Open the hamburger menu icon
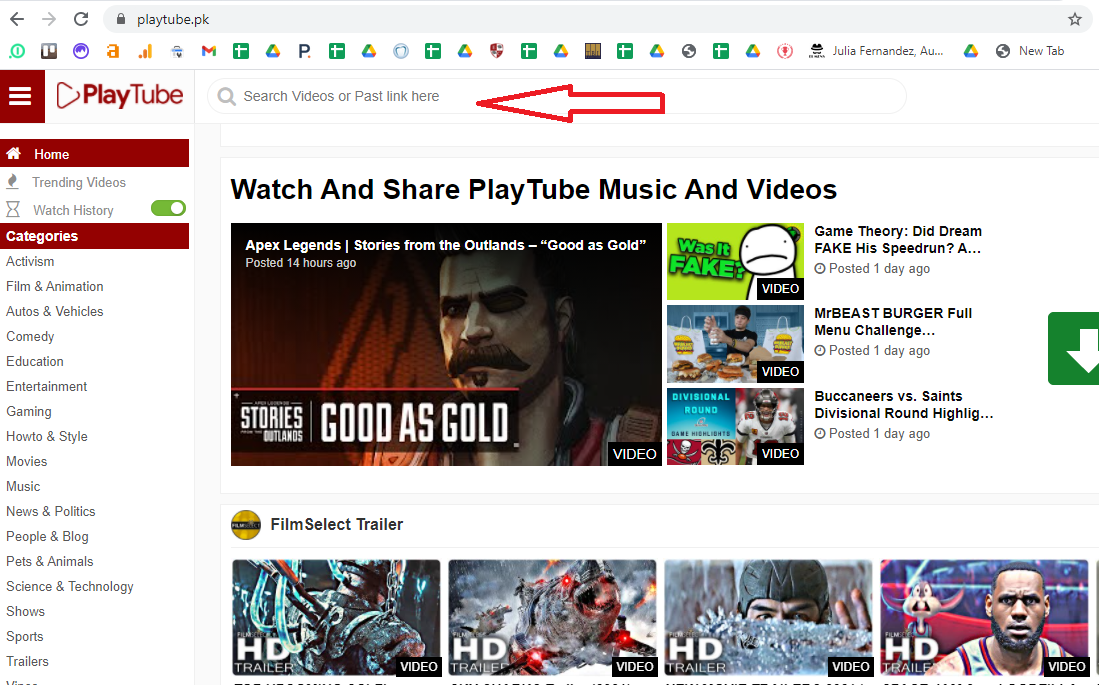This screenshot has height=685, width=1099. (x=21, y=96)
